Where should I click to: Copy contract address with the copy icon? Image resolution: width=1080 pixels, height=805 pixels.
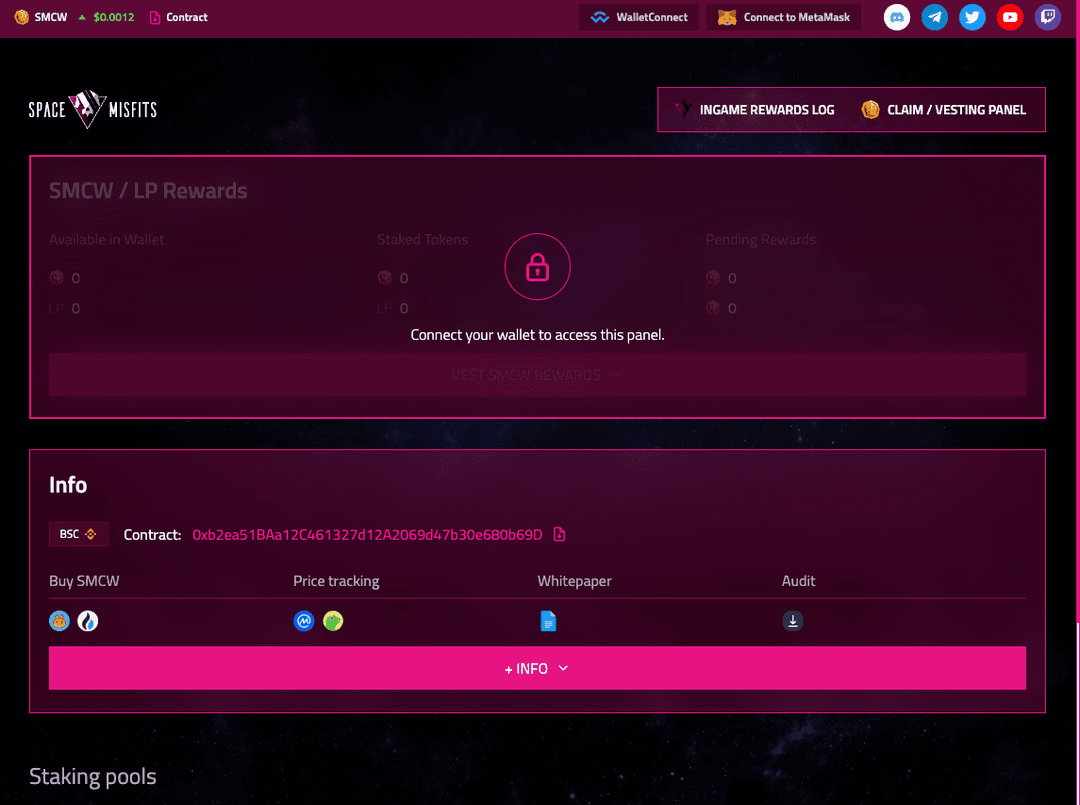pos(559,534)
